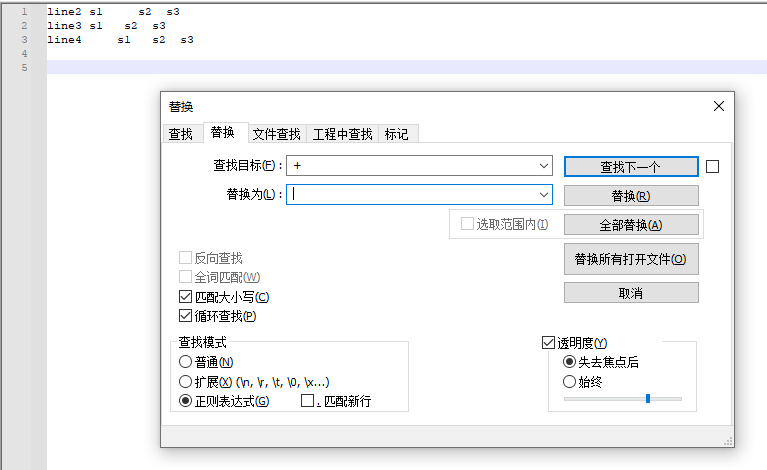This screenshot has height=470, width=767.
Task: Click 替换所有打开文件 button
Action: (x=631, y=259)
